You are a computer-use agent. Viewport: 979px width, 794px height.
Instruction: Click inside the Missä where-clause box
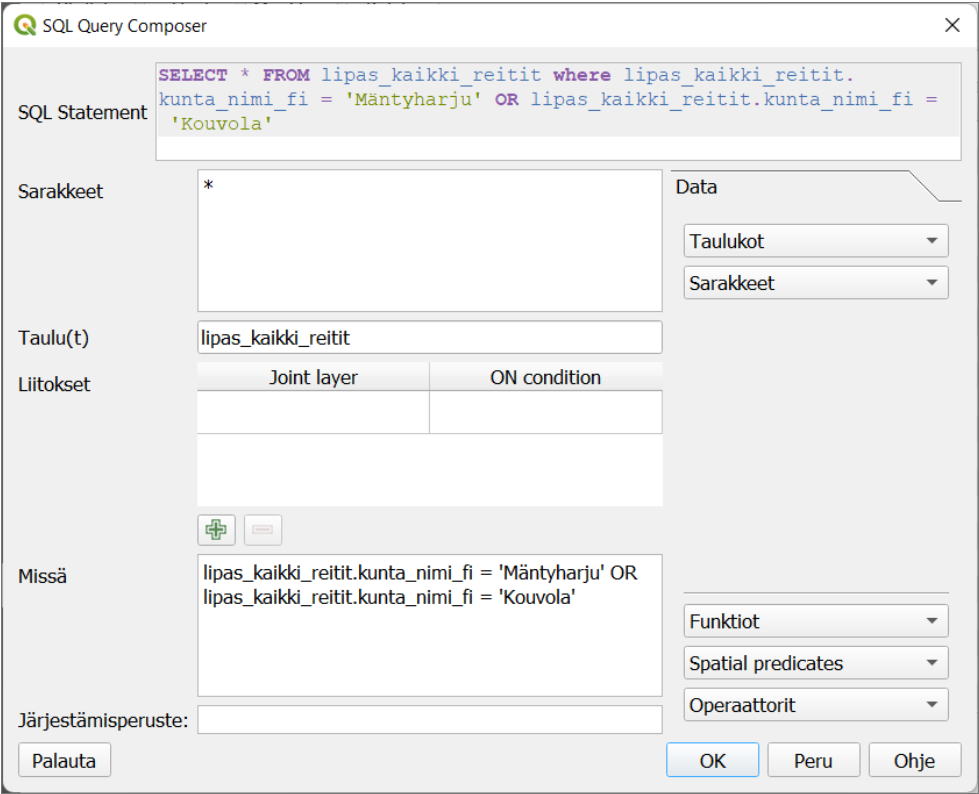tap(430, 625)
